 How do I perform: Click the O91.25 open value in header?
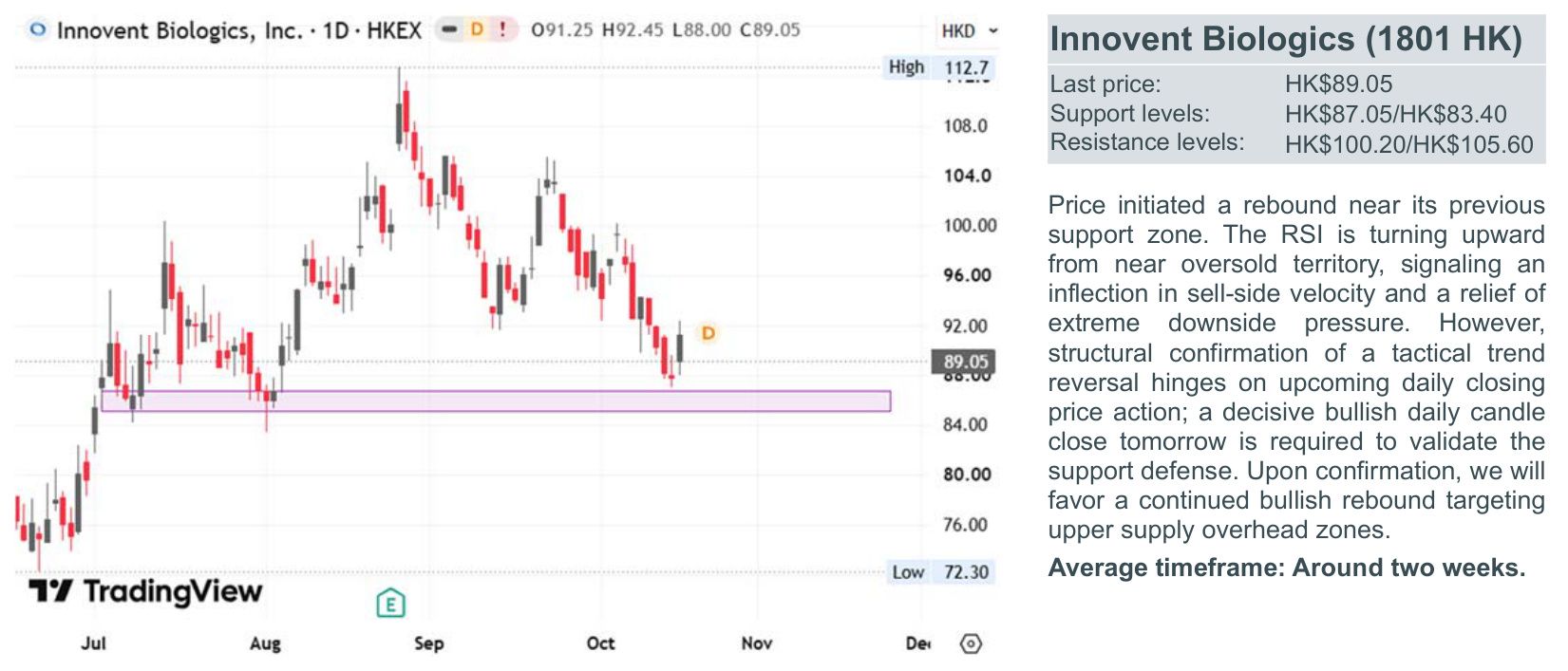561,29
